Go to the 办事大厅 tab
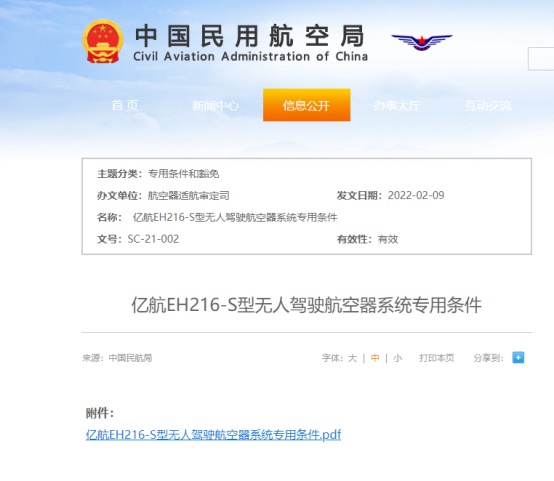This screenshot has width=554, height=481. 397,105
